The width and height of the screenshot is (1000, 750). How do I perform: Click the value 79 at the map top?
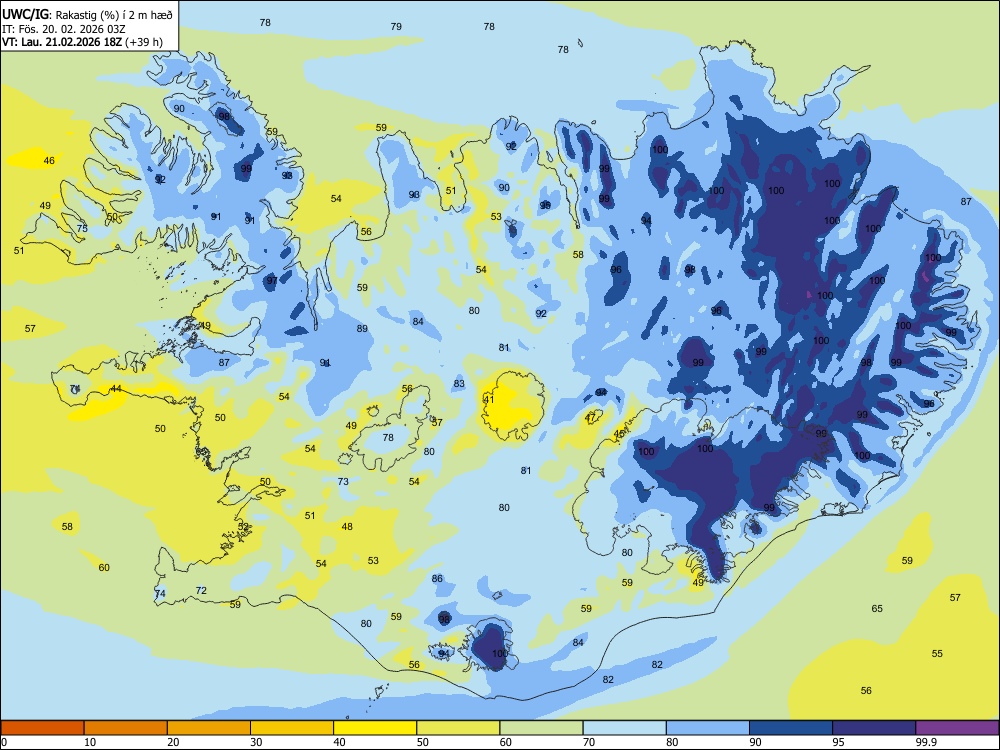[396, 26]
